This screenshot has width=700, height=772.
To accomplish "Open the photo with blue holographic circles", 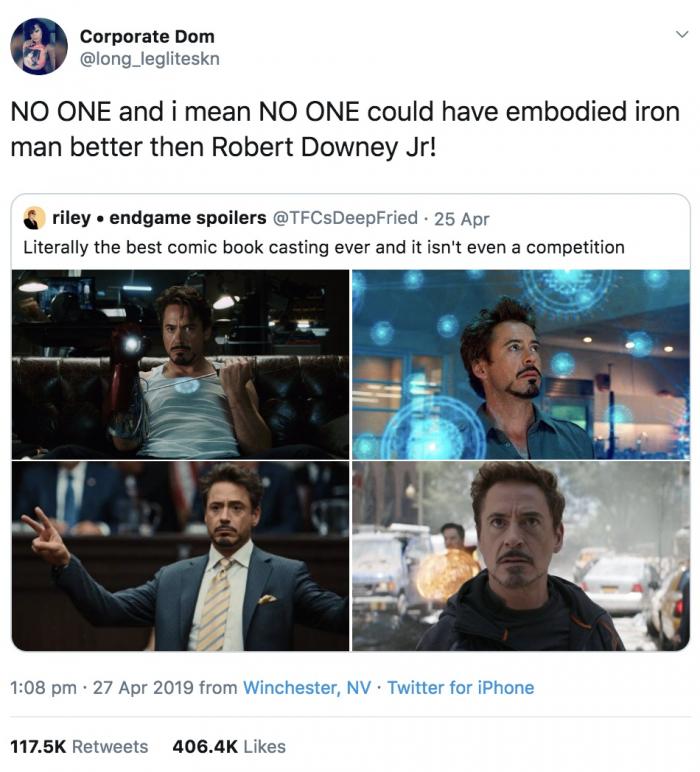I will 520,364.
